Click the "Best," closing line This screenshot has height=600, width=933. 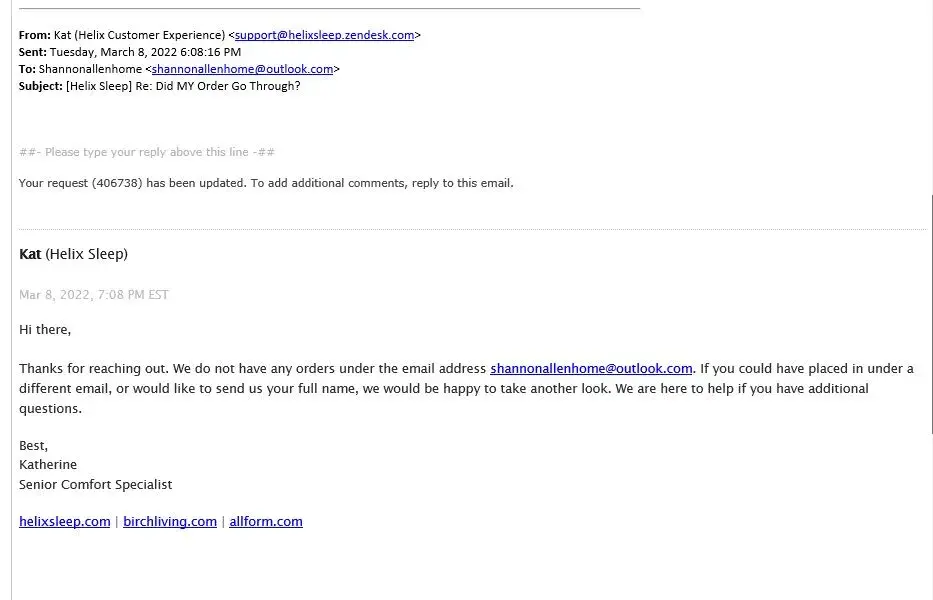pos(33,446)
